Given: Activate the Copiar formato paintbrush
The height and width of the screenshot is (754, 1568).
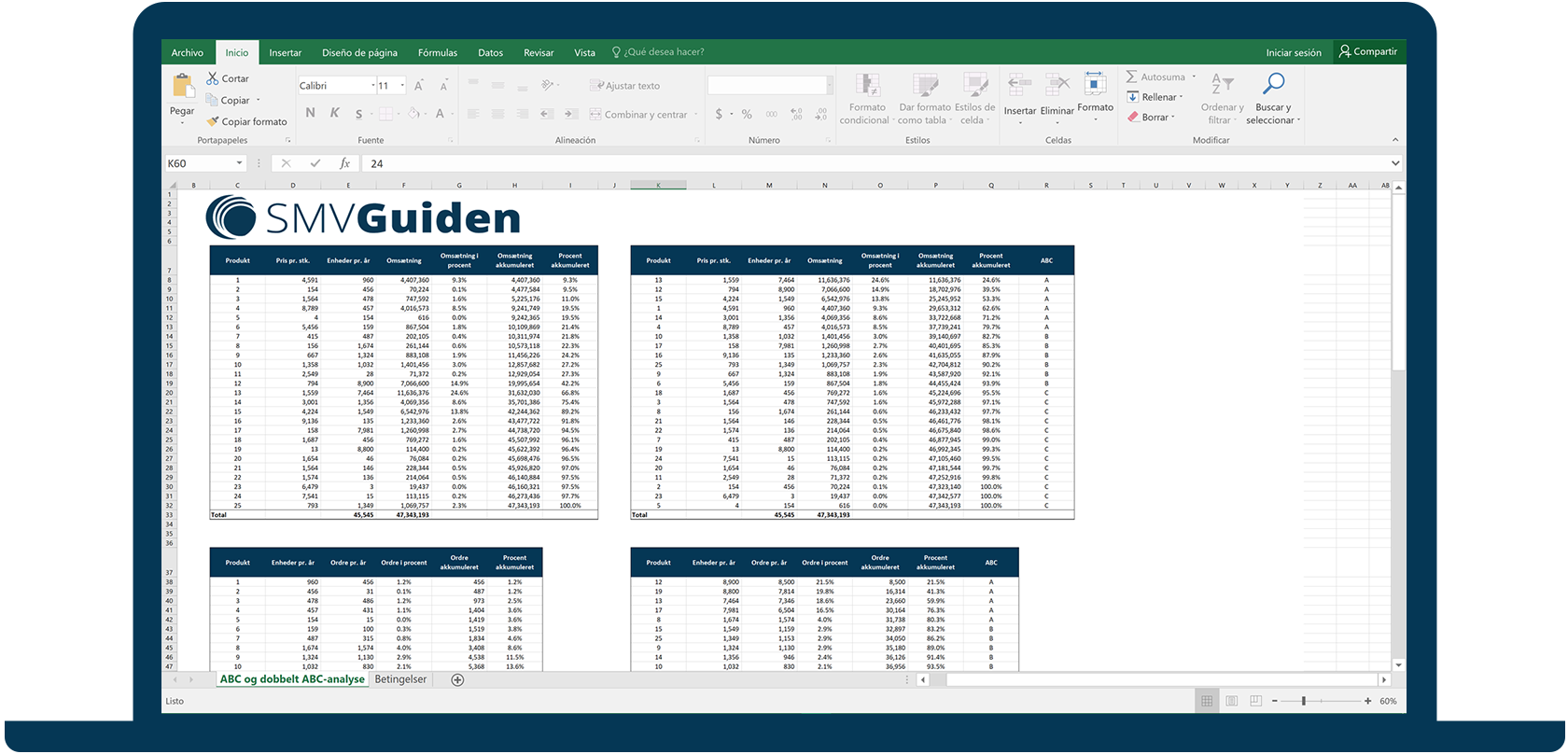Looking at the screenshot, I should [x=213, y=121].
